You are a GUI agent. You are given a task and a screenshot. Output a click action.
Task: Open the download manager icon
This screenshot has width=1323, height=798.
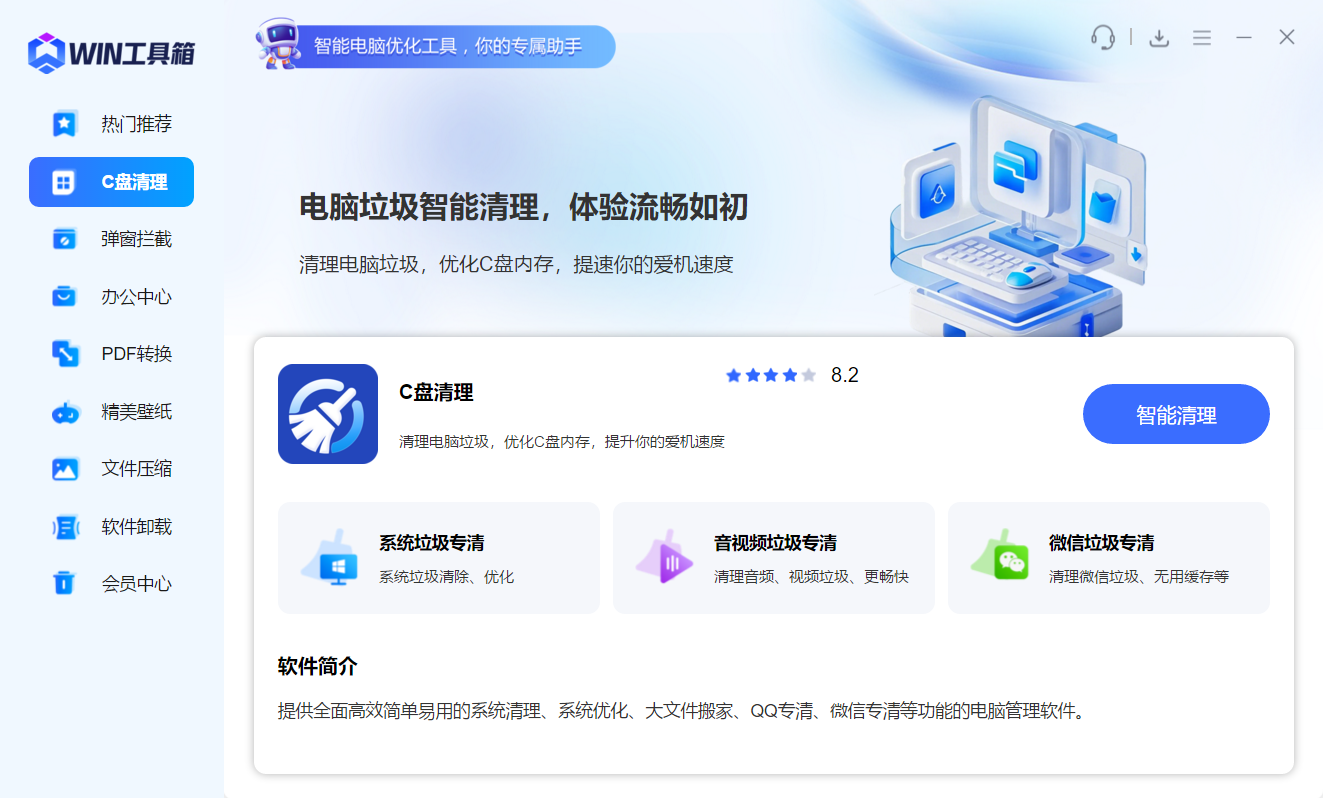[1159, 38]
